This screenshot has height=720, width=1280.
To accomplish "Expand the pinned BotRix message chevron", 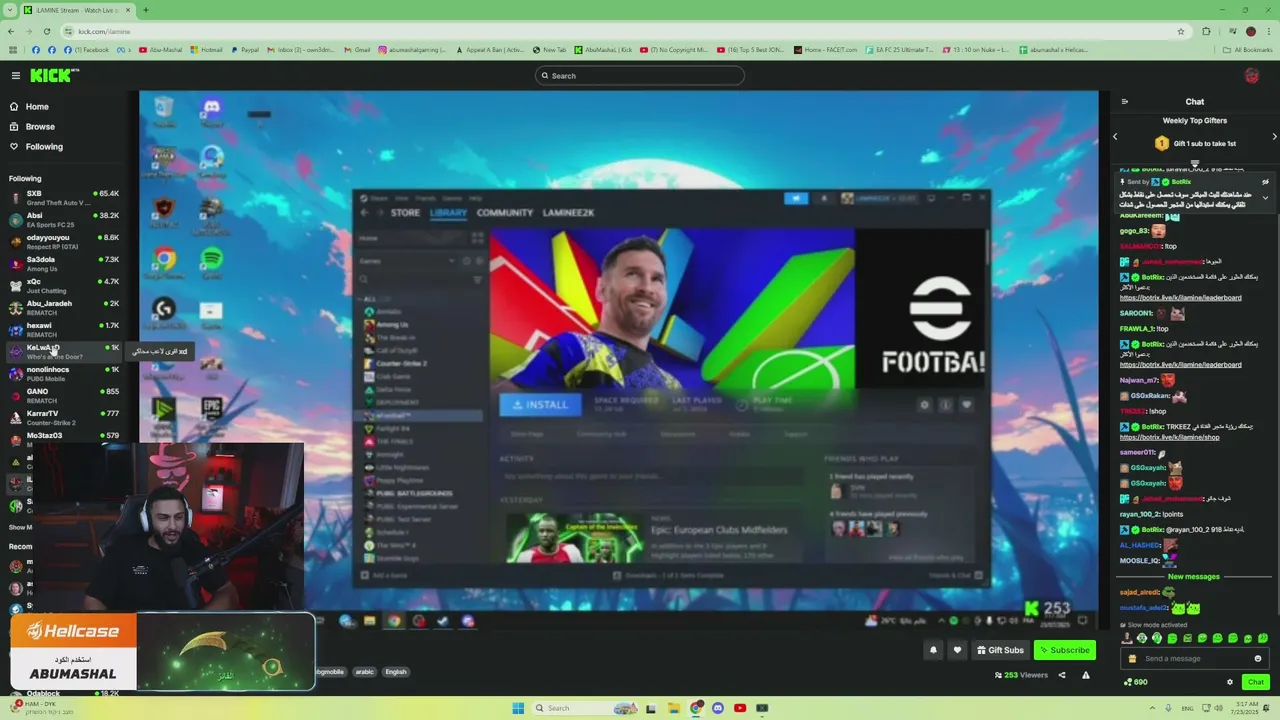I will (1265, 198).
